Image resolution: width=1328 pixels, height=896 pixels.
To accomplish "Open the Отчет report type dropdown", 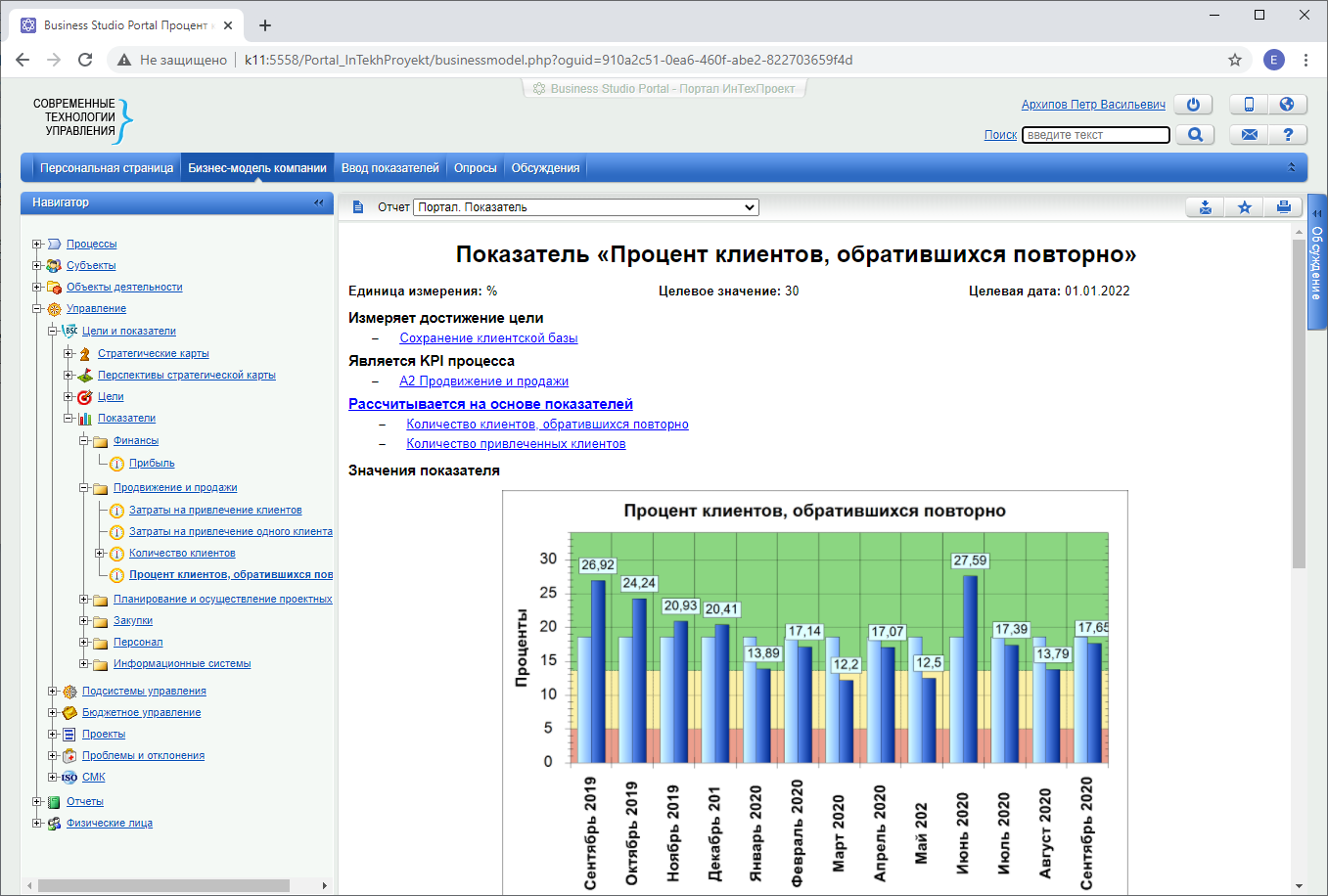I will click(x=585, y=207).
